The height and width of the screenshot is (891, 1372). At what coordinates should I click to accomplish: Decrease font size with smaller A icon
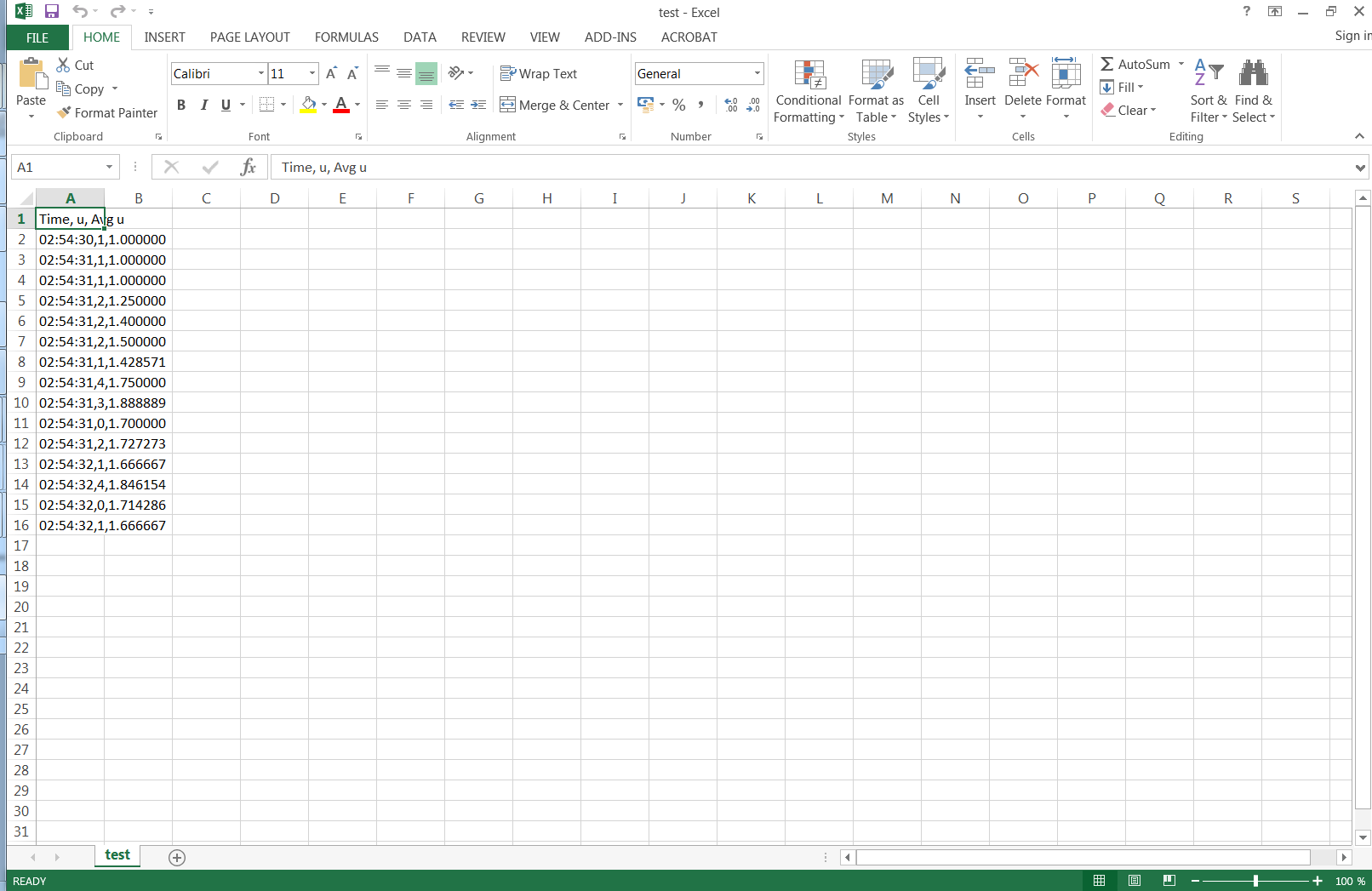click(x=352, y=73)
